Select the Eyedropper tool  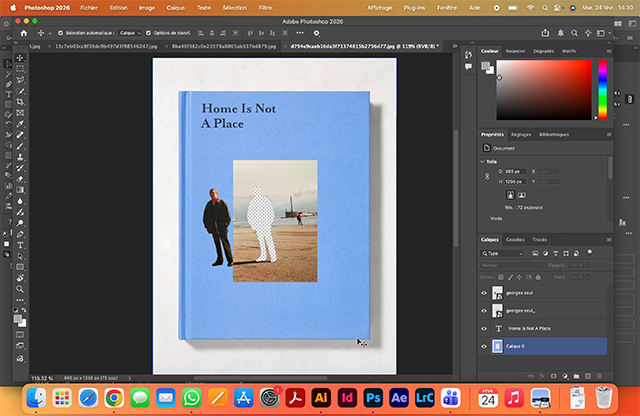tap(20, 124)
